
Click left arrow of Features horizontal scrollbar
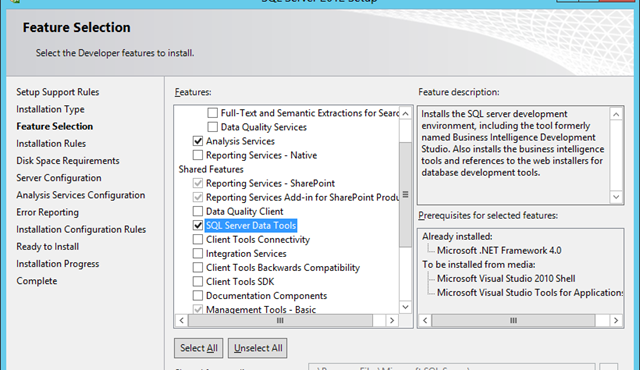pos(182,320)
